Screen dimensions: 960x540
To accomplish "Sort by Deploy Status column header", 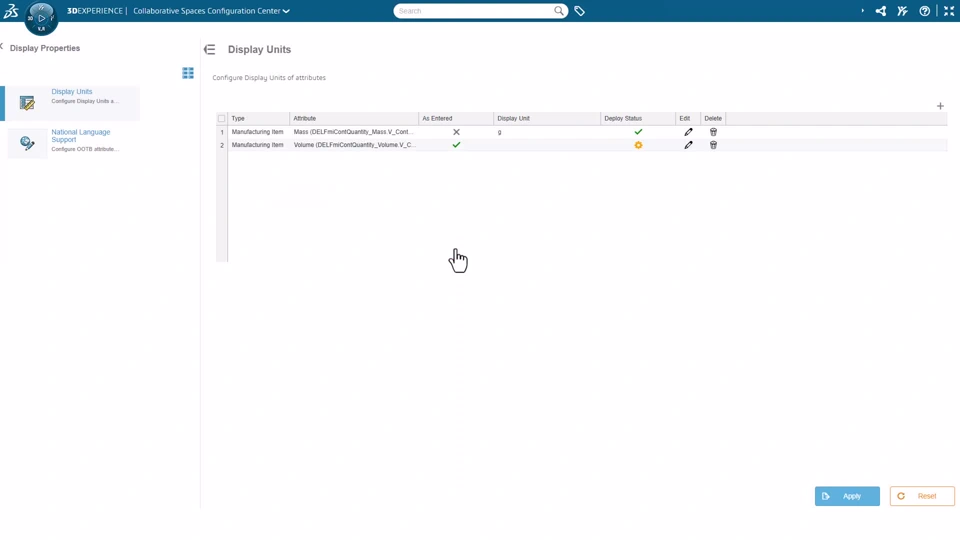I will [x=638, y=118].
